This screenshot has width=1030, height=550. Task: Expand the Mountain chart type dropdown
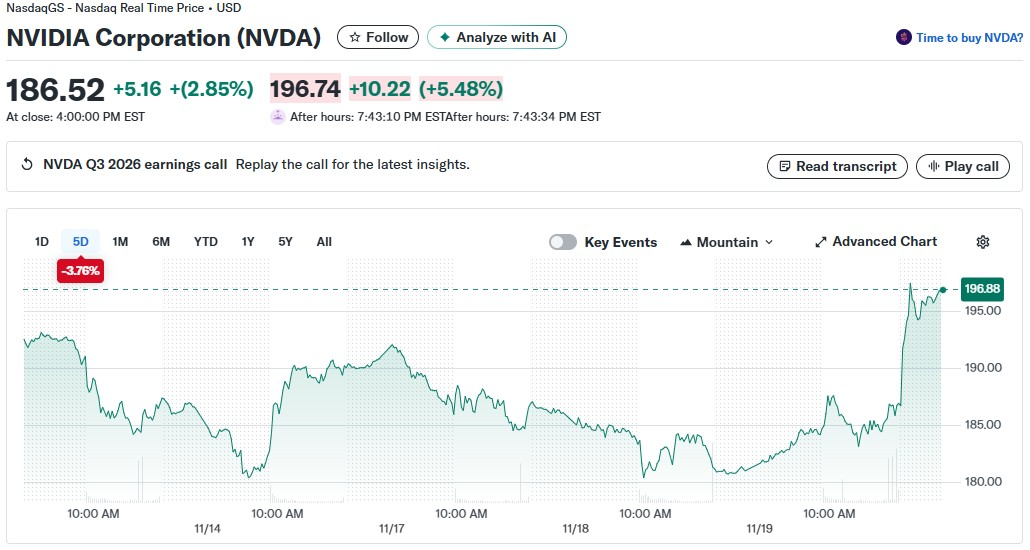tap(769, 242)
